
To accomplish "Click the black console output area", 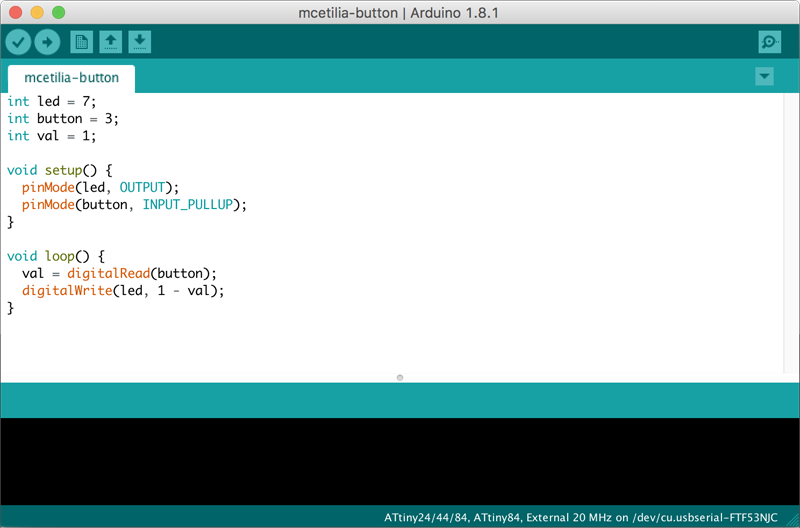I will tap(400, 461).
